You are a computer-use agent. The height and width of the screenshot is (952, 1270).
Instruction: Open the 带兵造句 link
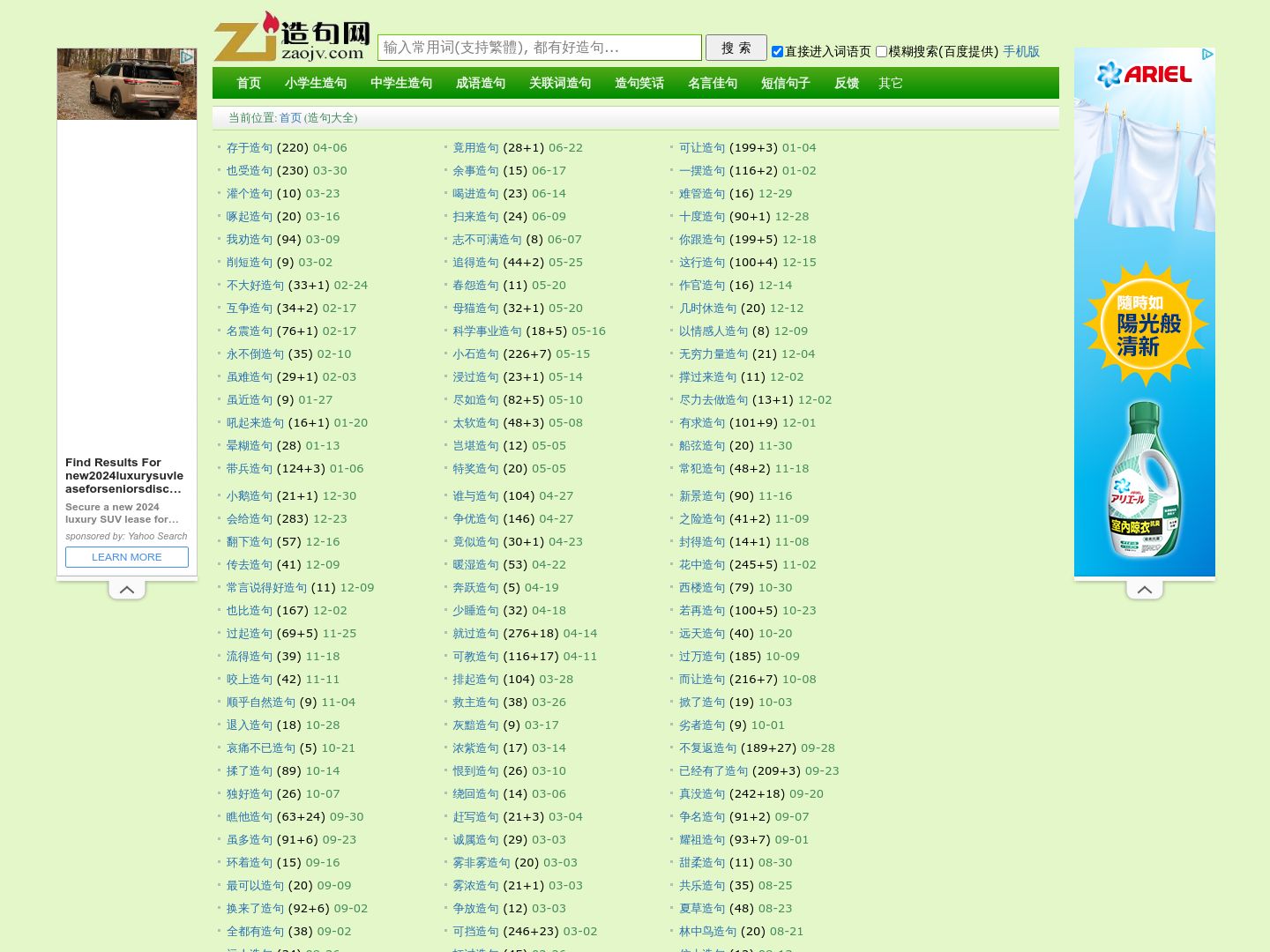click(250, 468)
